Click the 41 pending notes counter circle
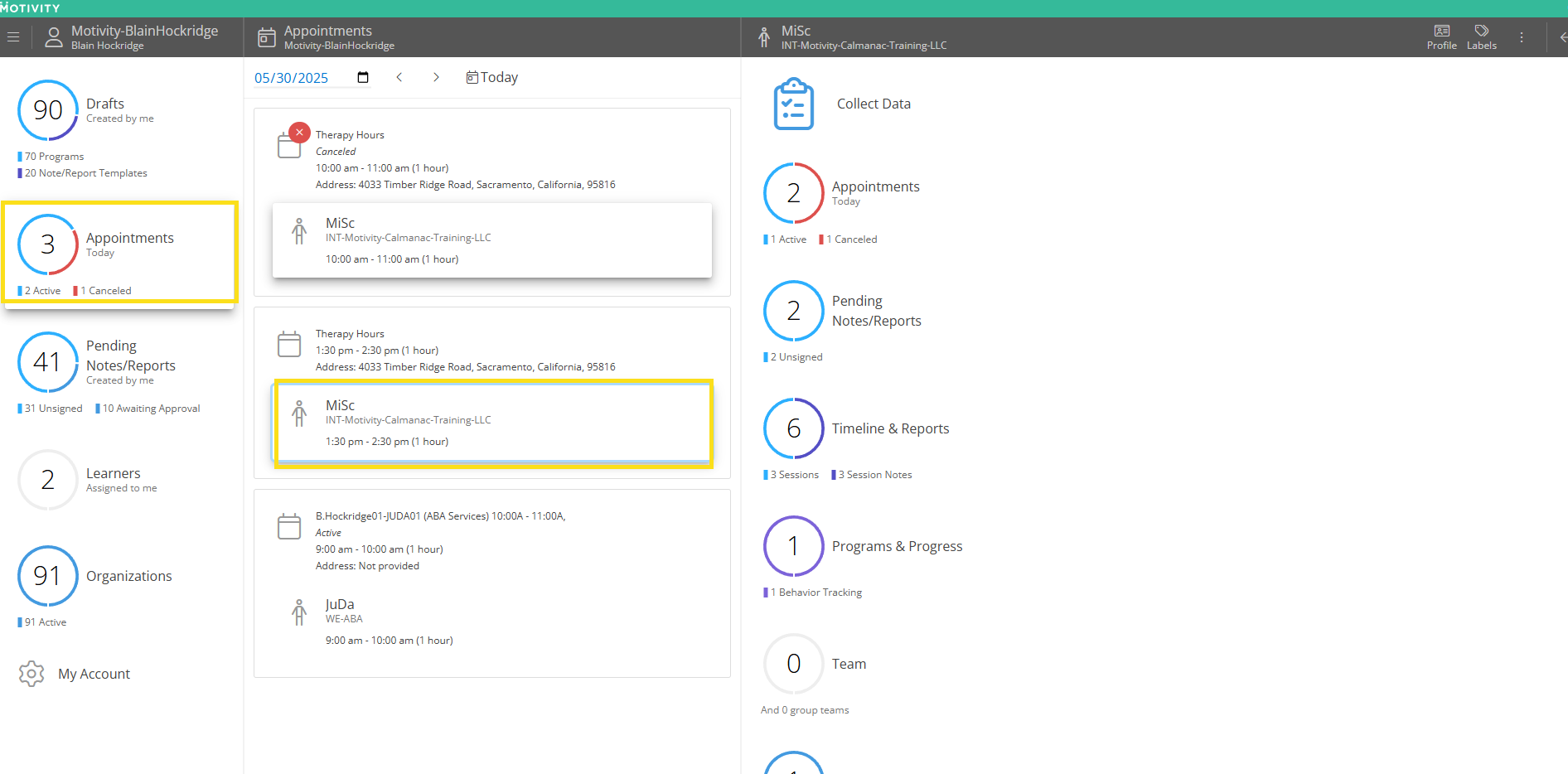This screenshot has height=774, width=1568. [48, 362]
